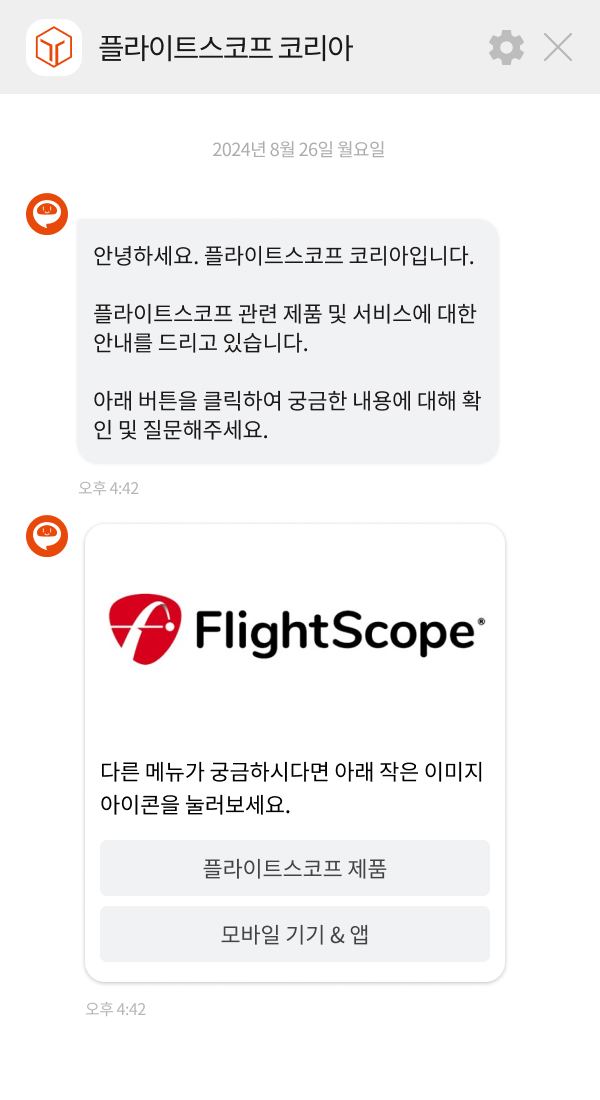Click the paragraph about 제품 및 서비스 안내
This screenshot has height=1100, width=600.
pyautogui.click(x=285, y=328)
